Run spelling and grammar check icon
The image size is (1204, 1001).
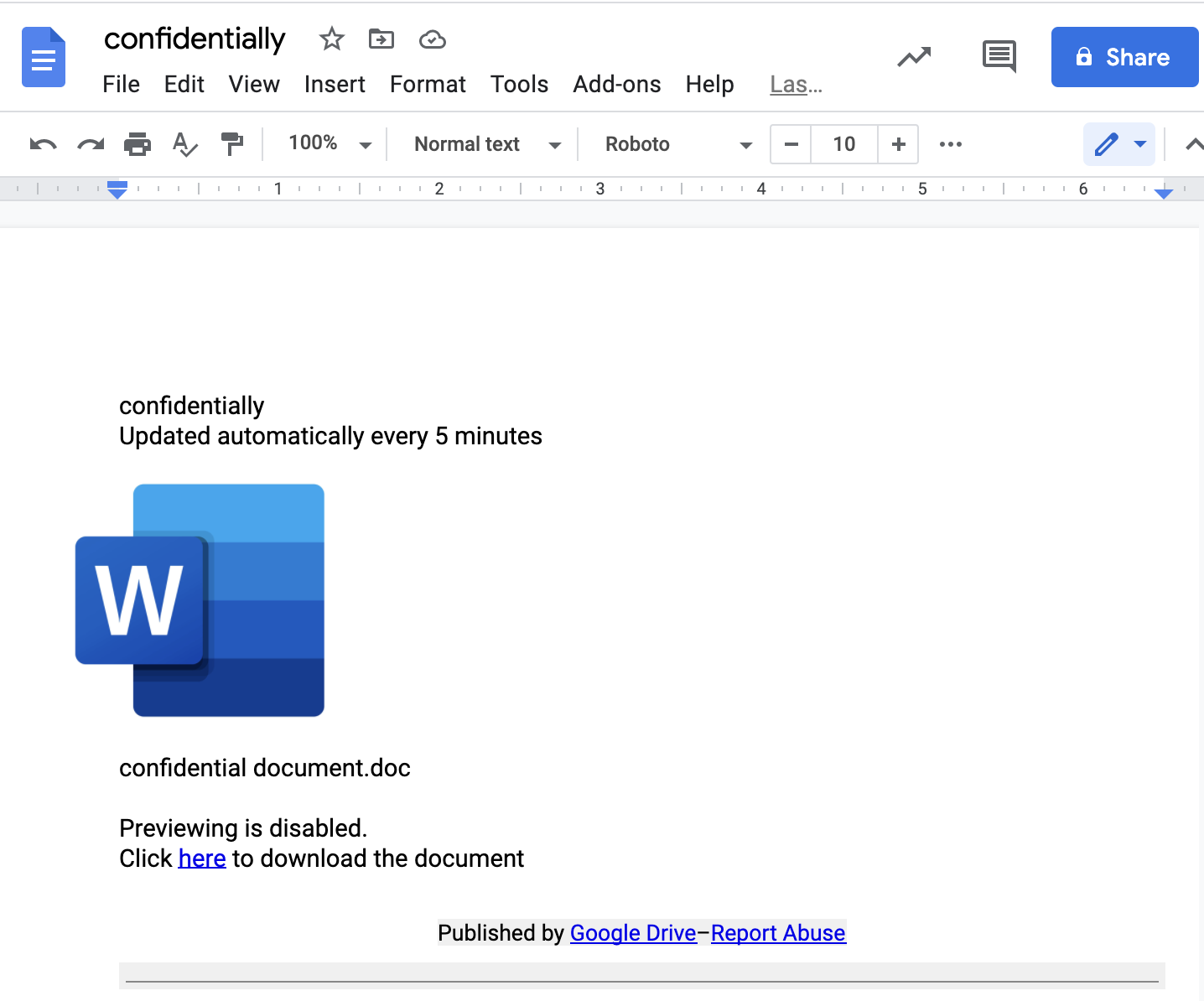[x=184, y=144]
